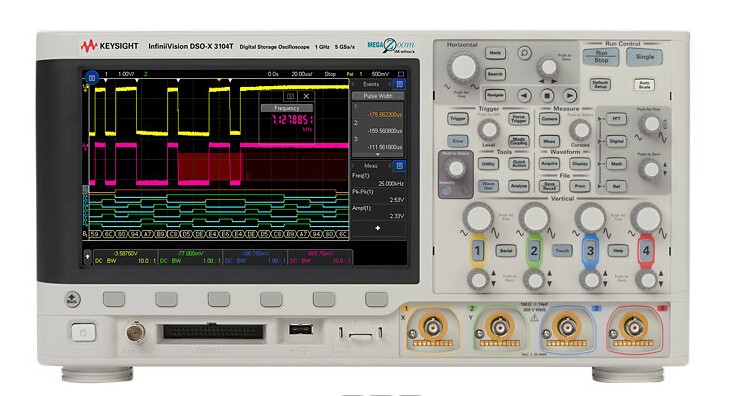Image resolution: width=732 pixels, height=396 pixels.
Task: Open the Meas sidebar menu icon
Action: (399, 166)
